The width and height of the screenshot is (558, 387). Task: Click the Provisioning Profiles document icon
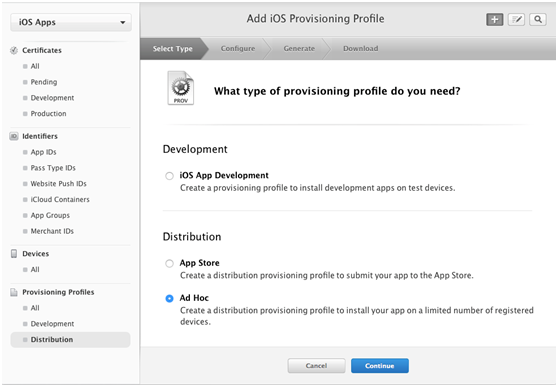coord(14,292)
